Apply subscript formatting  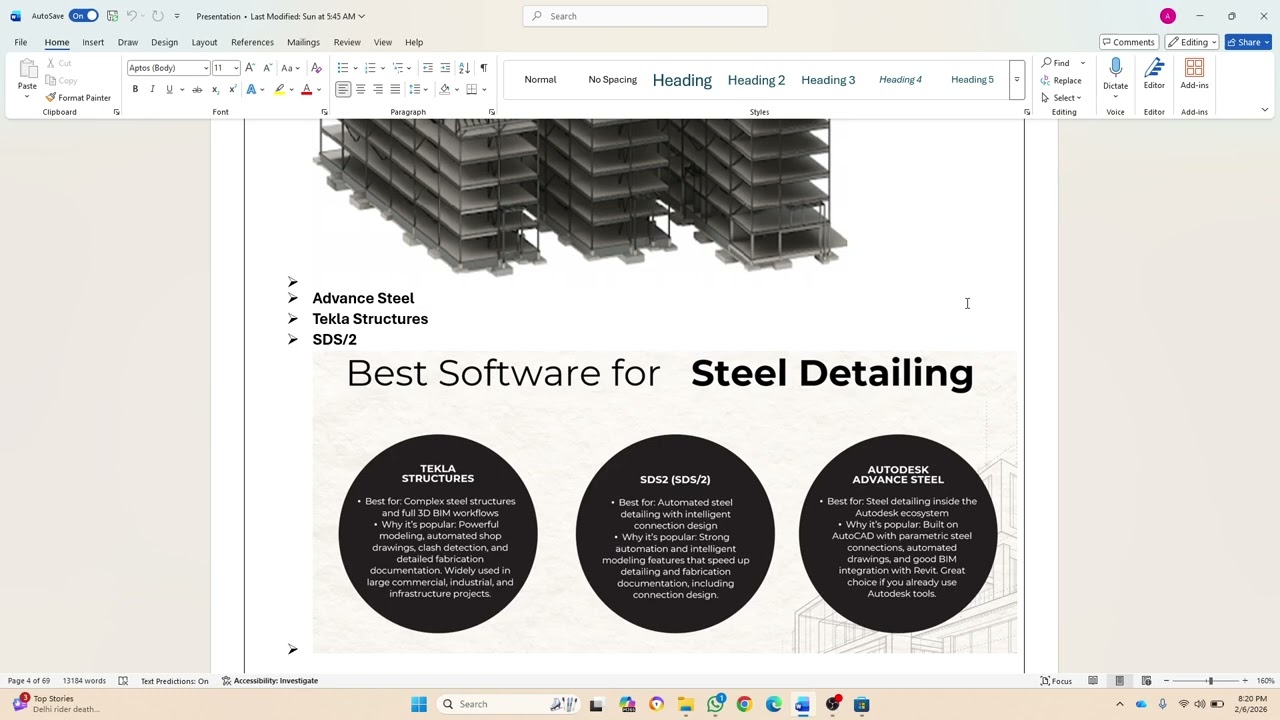pyautogui.click(x=215, y=90)
